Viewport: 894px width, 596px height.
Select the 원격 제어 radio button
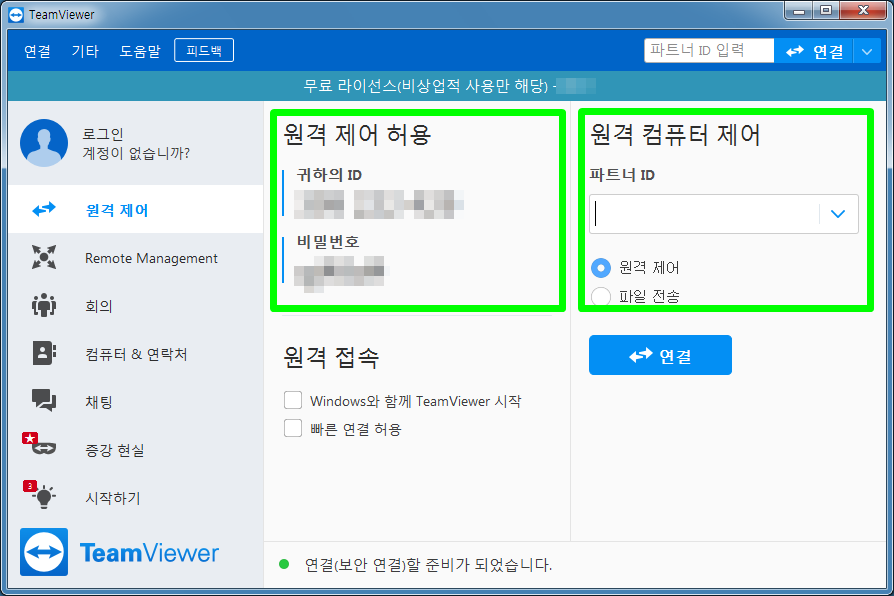pos(601,267)
